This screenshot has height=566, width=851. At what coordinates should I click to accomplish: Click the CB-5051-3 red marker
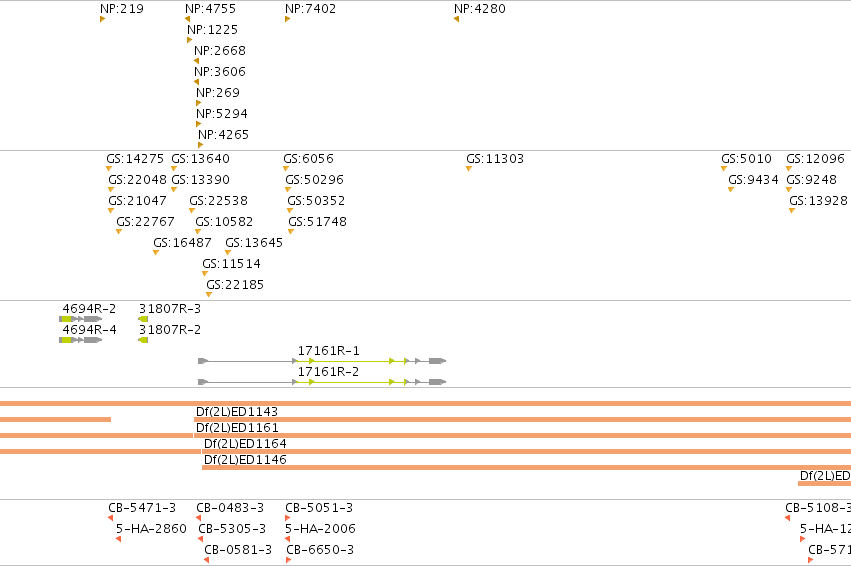288,518
